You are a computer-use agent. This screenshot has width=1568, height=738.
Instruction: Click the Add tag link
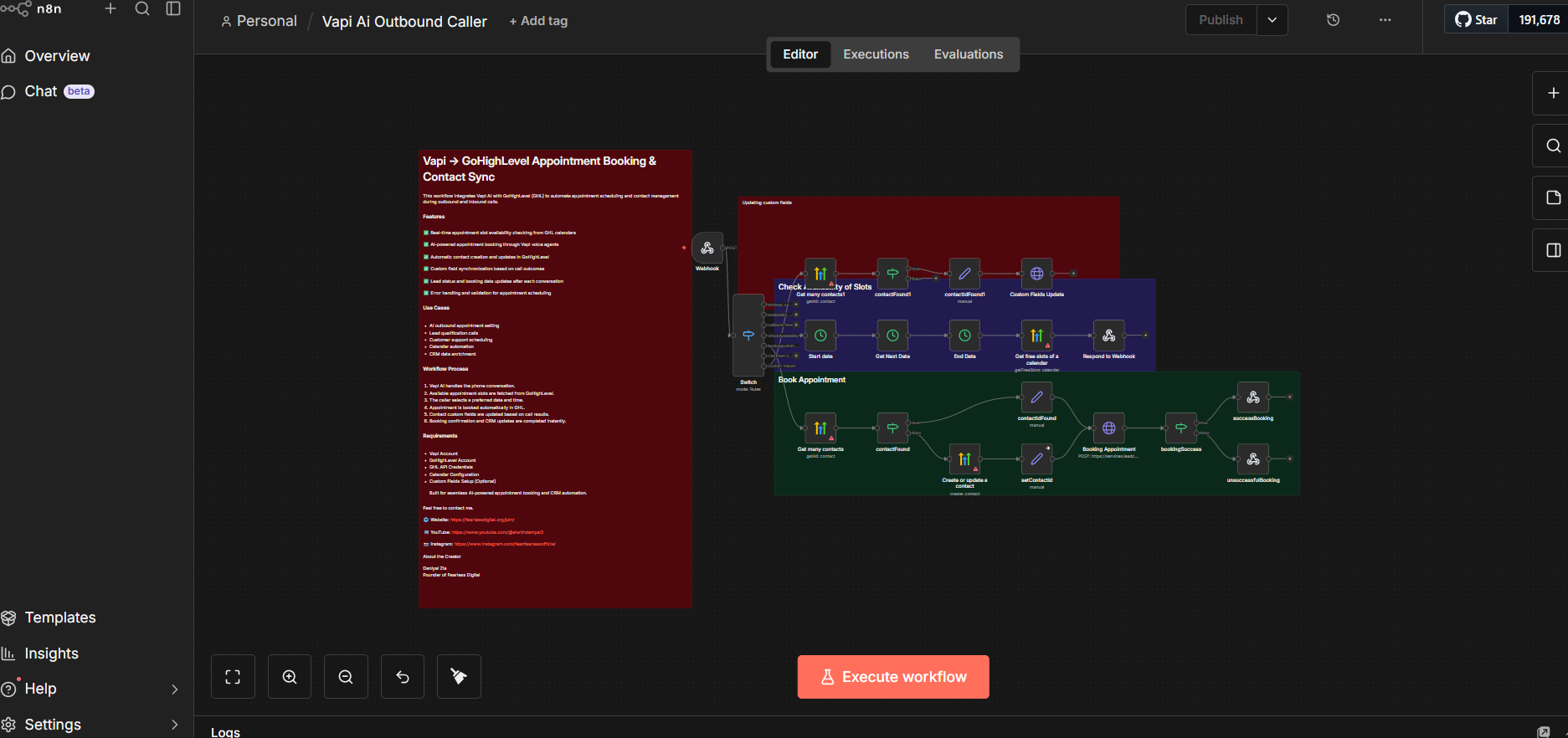538,21
